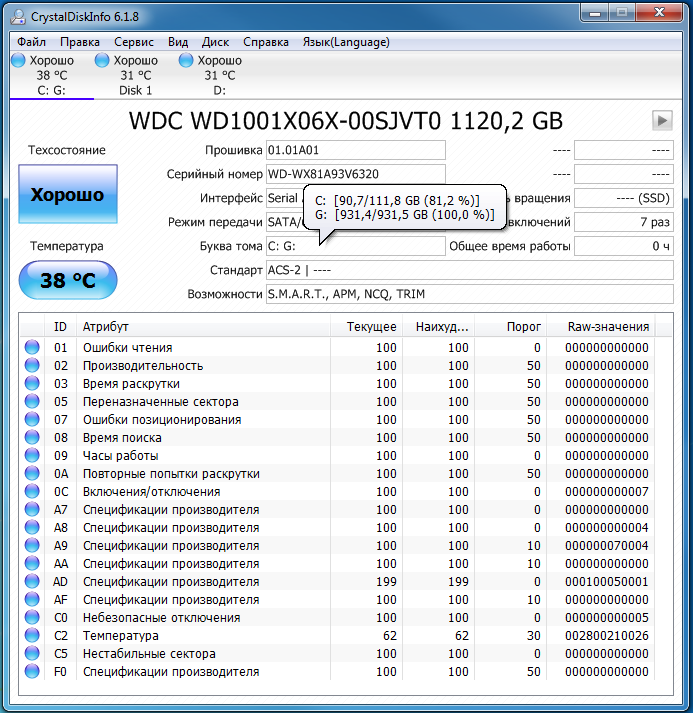This screenshot has width=693, height=713.
Task: Click status icon of attribute A9 row
Action: coord(32,546)
